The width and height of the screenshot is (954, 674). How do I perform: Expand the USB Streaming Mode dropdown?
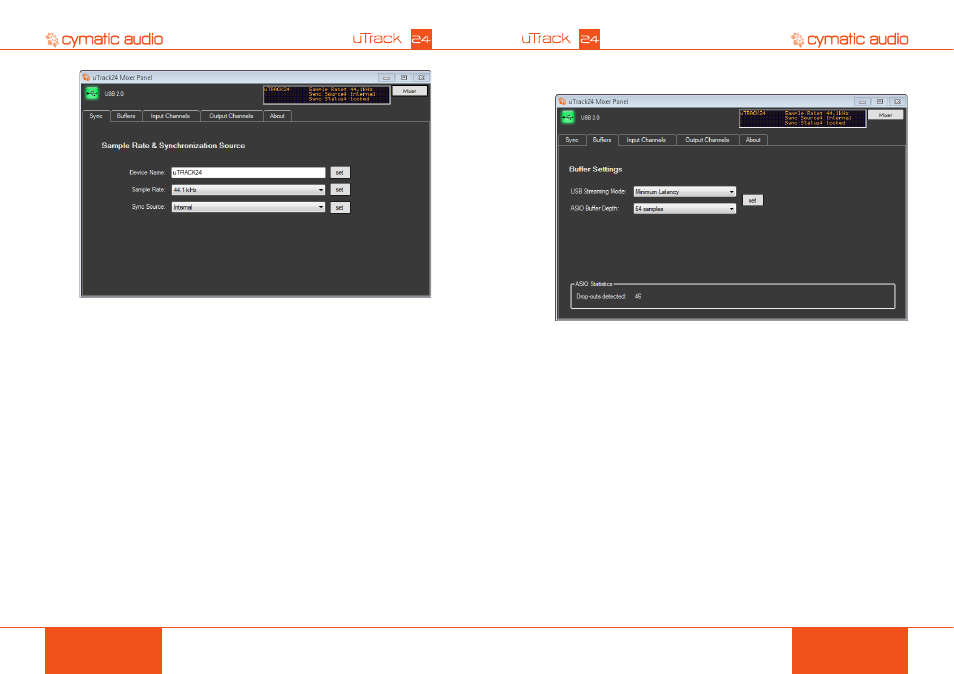(x=684, y=192)
